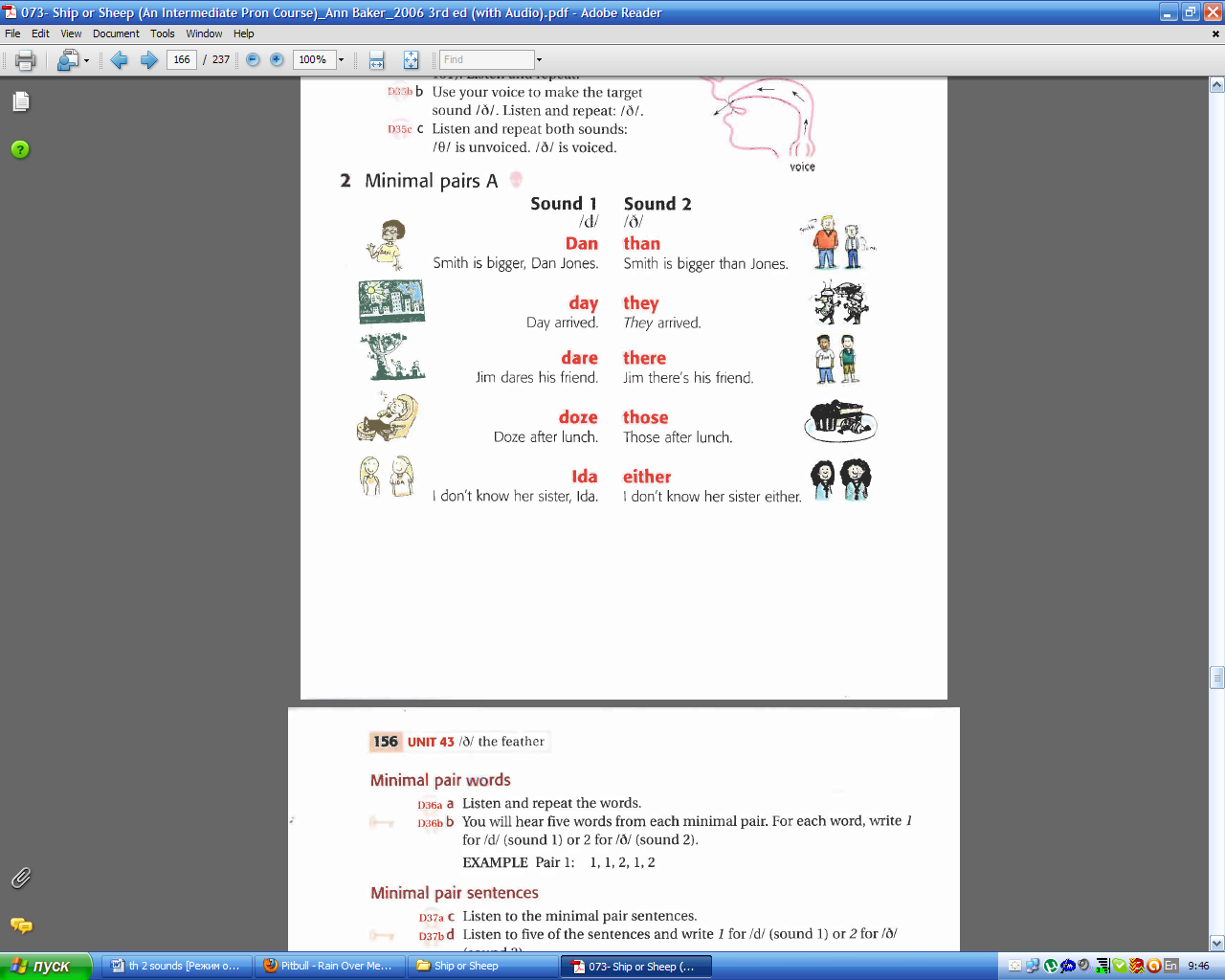Click the Windows Start button 'пуск'

[x=46, y=966]
